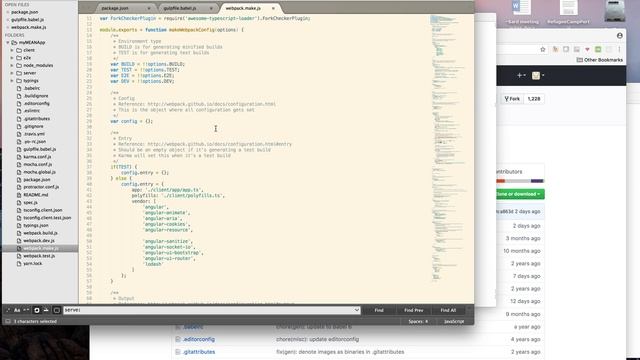This screenshot has width=640, height=360.
Task: Click the code minimap
Action: [x=449, y=149]
